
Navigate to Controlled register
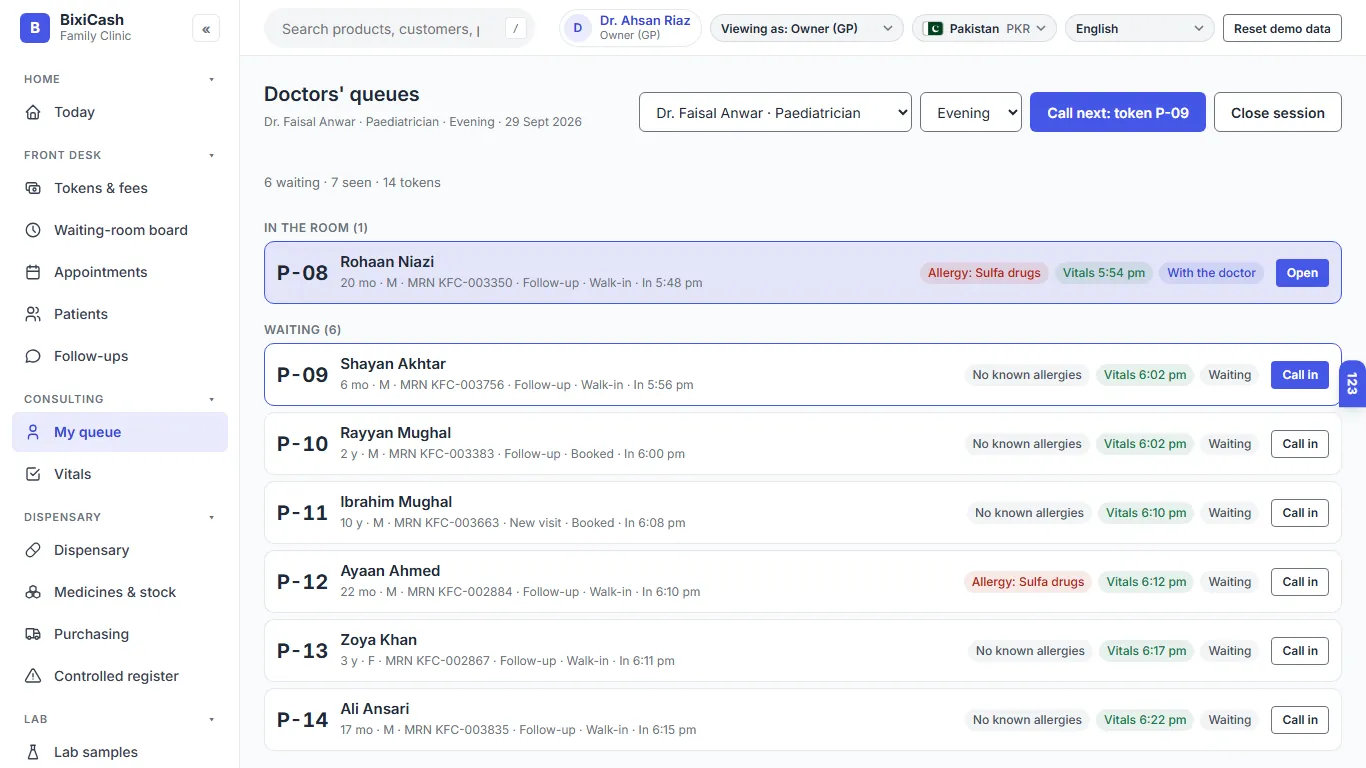tap(120, 676)
